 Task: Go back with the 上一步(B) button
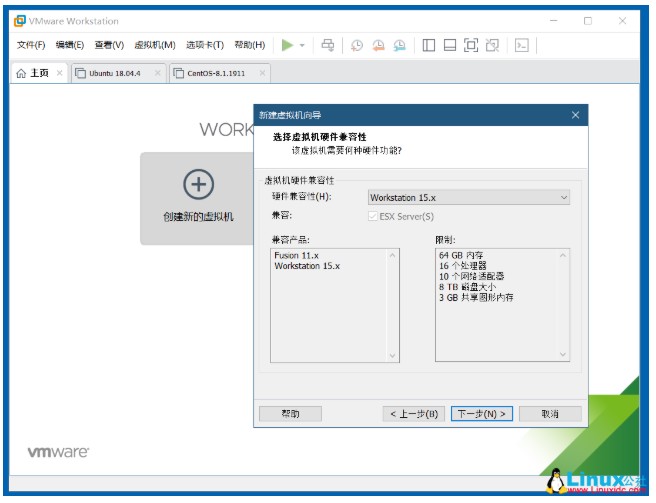(413, 414)
